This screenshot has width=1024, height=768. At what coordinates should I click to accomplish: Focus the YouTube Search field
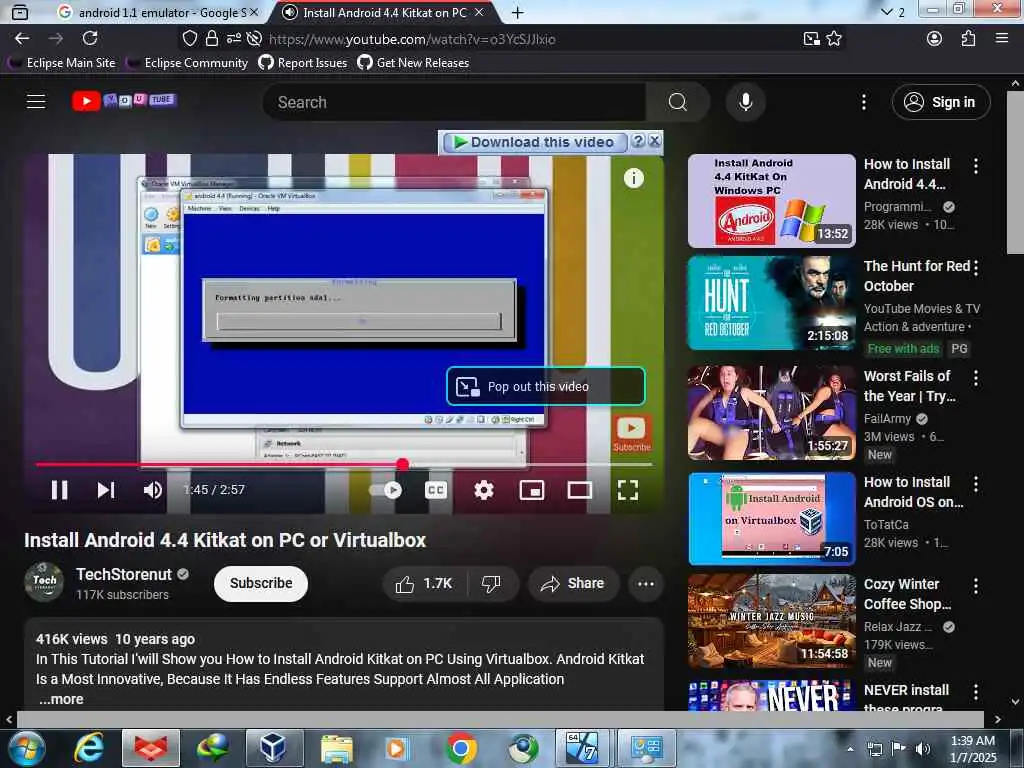pyautogui.click(x=454, y=102)
